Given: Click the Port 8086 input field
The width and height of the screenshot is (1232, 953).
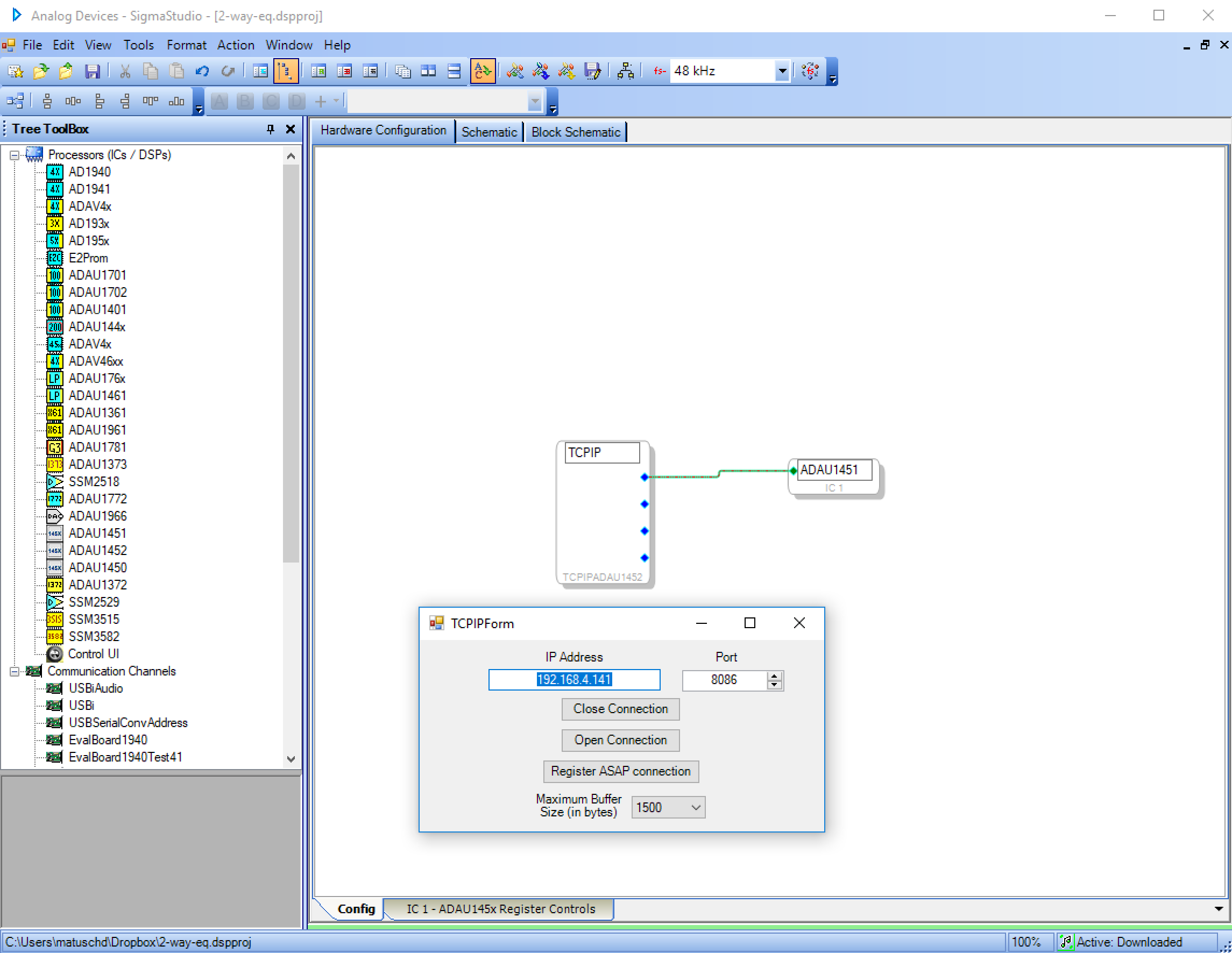Looking at the screenshot, I should tap(724, 680).
